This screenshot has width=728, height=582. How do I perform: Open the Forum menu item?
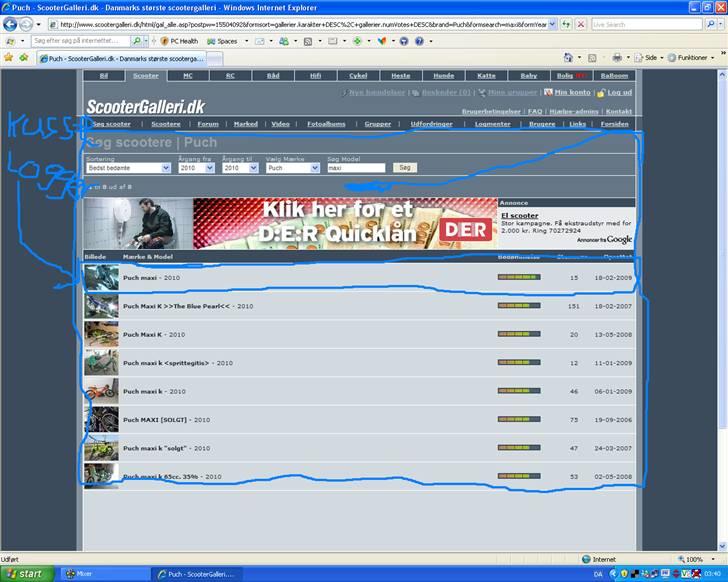coord(207,124)
